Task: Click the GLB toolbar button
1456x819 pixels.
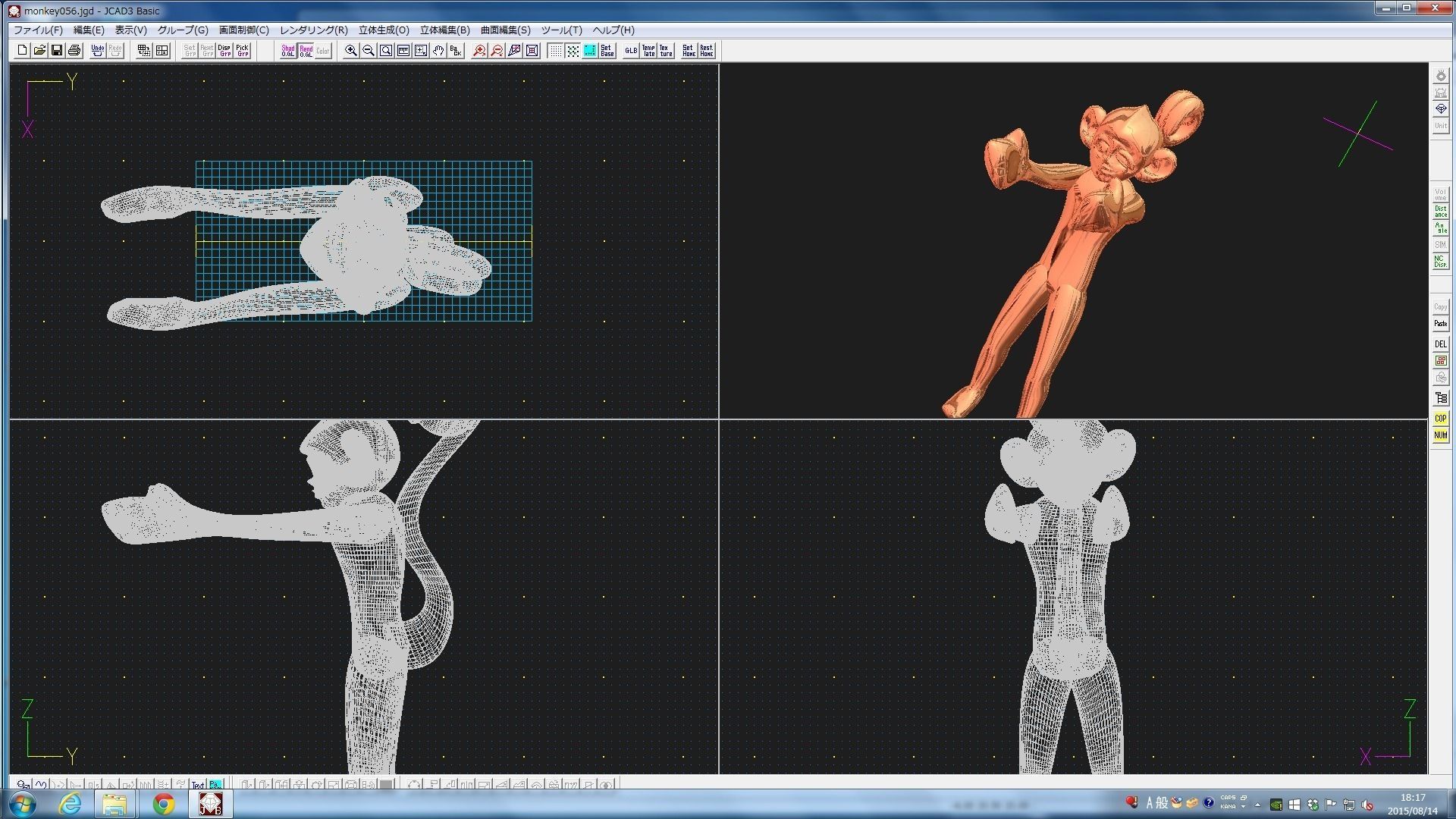Action: 631,51
